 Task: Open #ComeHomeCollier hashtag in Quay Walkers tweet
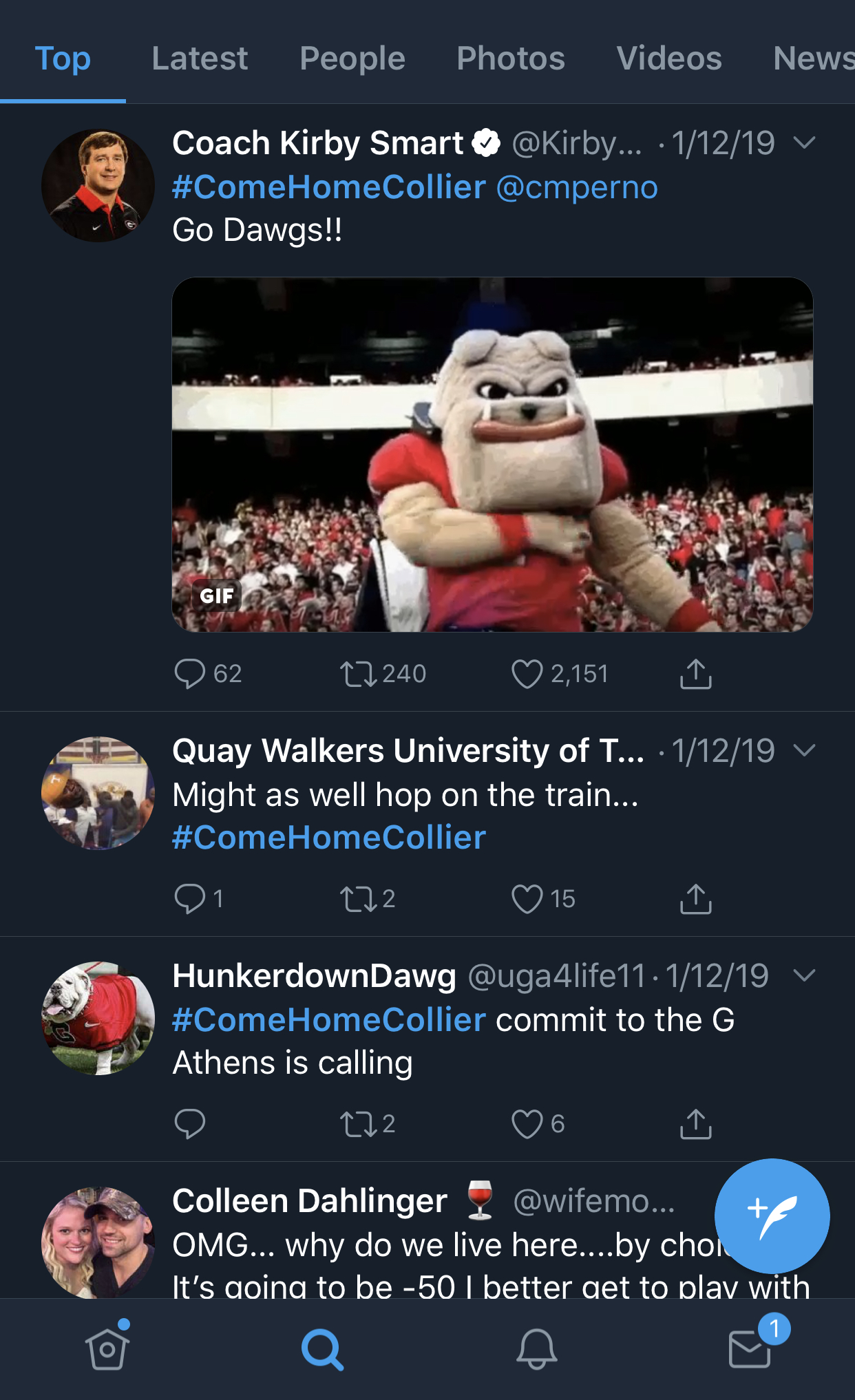point(329,838)
